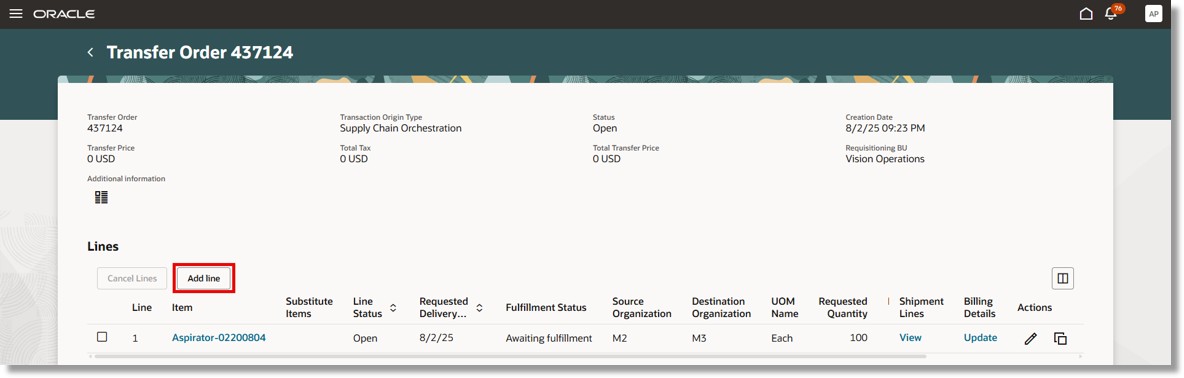
Task: Click the Oracle logo
Action: [x=64, y=14]
